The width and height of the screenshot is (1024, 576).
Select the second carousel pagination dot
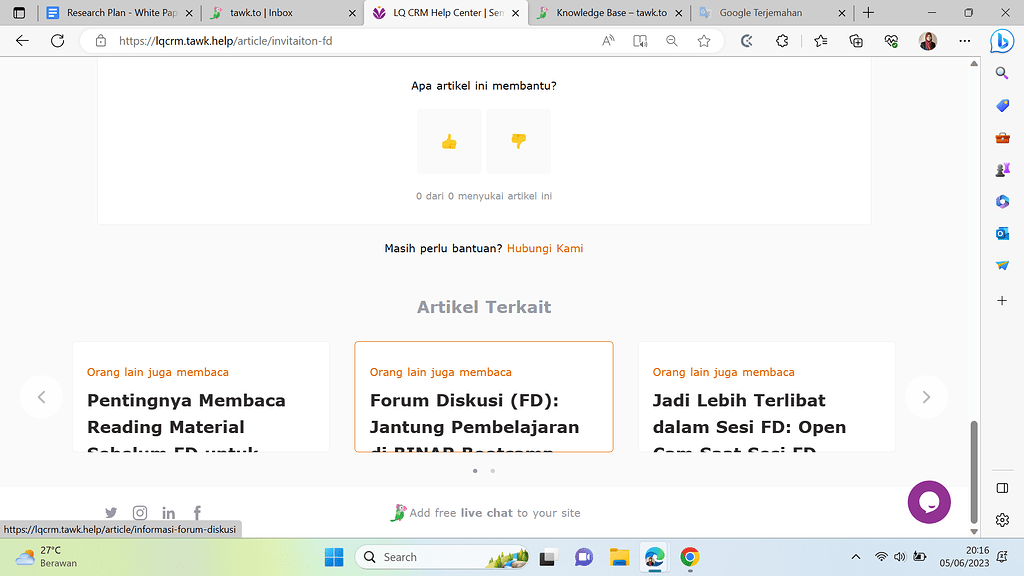point(492,470)
